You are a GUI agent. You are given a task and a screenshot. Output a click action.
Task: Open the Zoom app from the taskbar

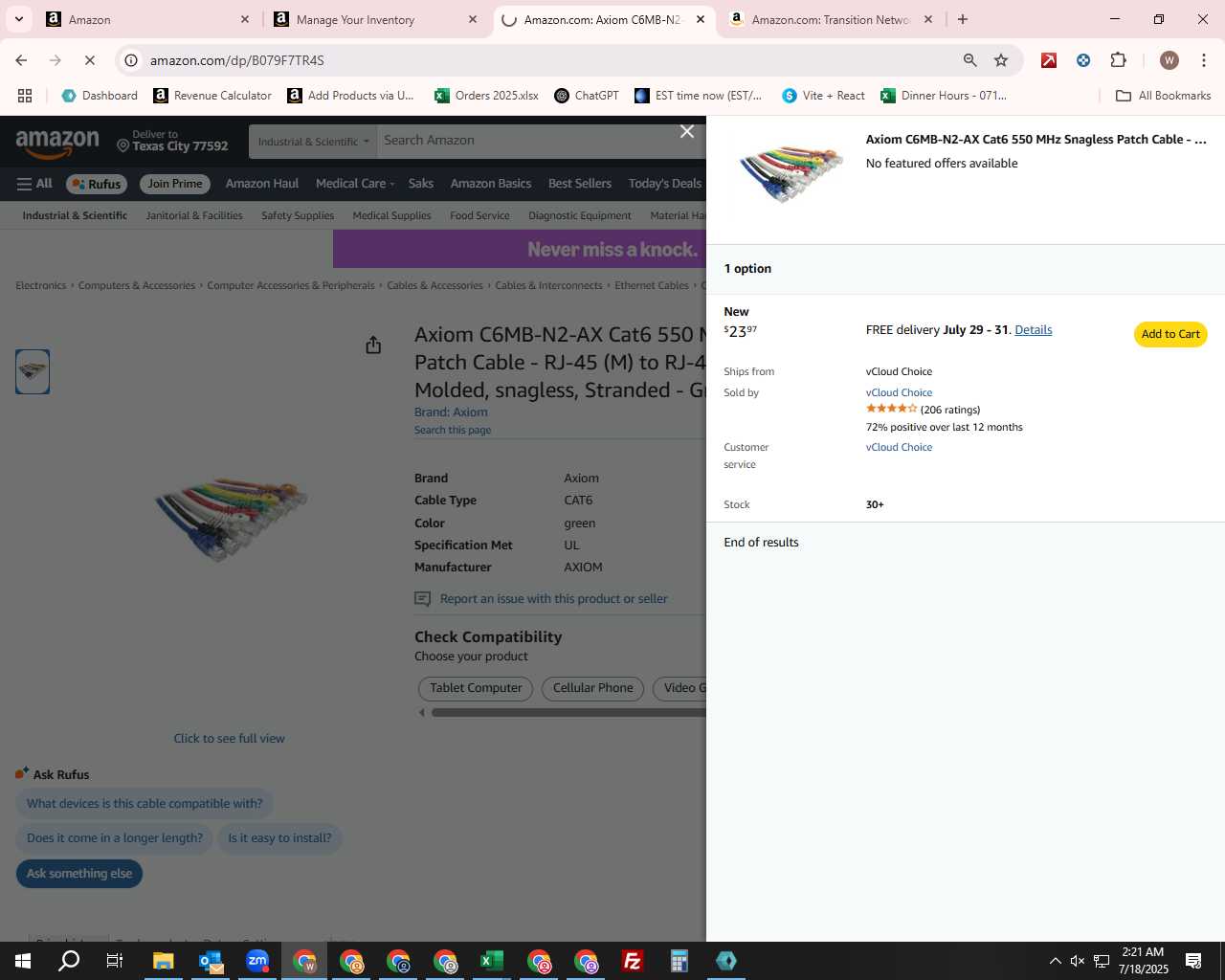click(x=257, y=961)
